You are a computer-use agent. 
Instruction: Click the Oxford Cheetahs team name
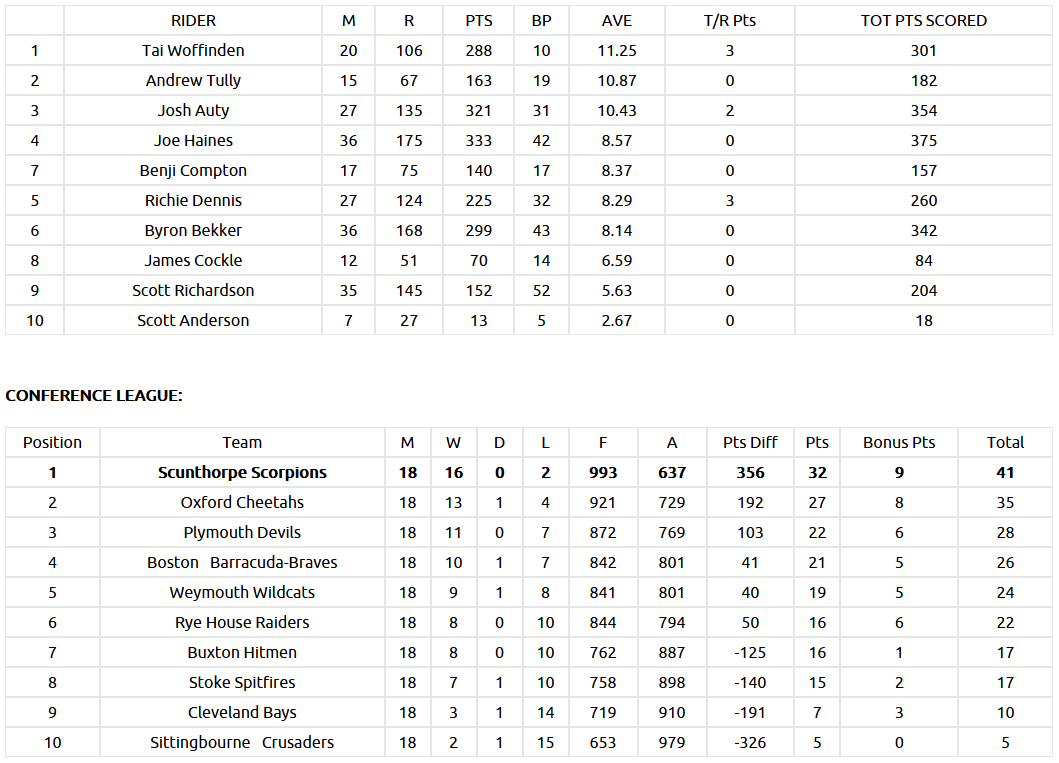click(x=242, y=502)
